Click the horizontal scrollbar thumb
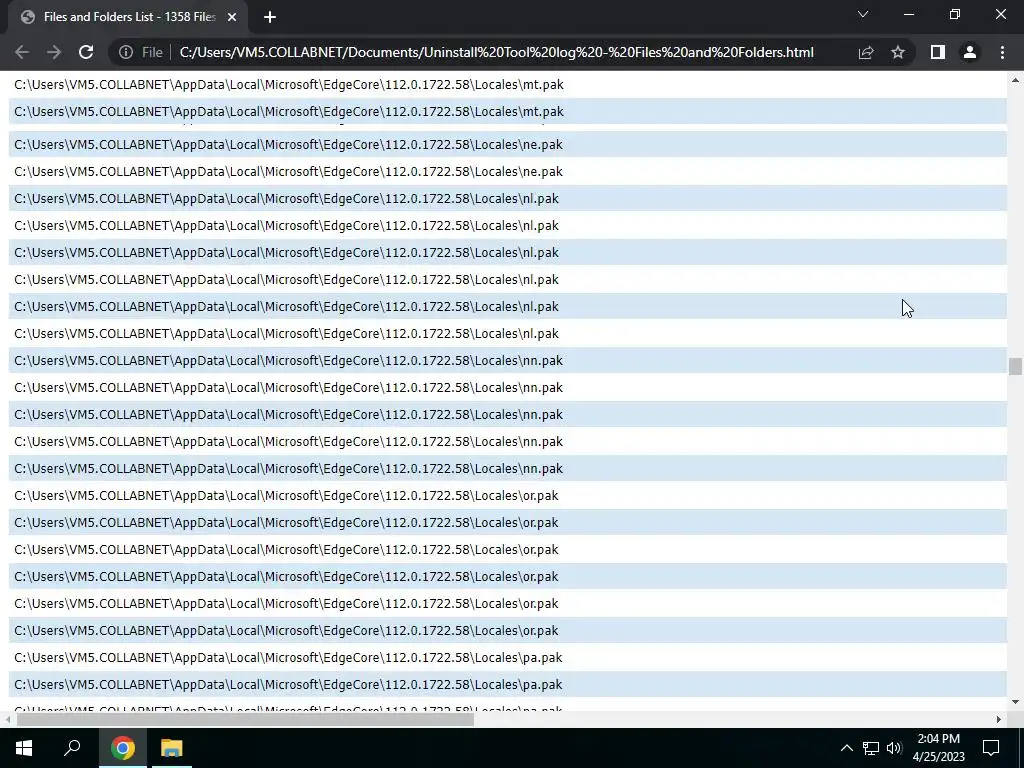This screenshot has width=1024, height=768. 245,720
